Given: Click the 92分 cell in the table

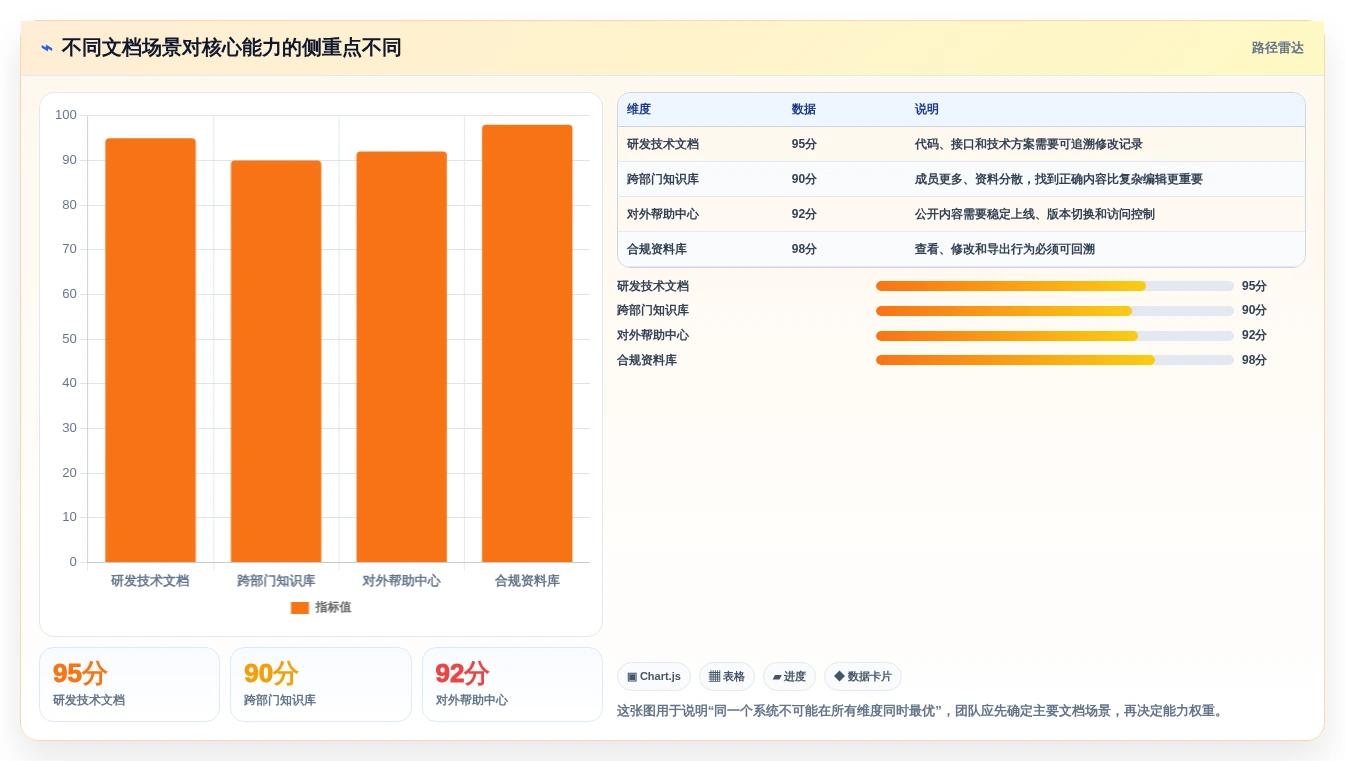Looking at the screenshot, I should [x=804, y=214].
